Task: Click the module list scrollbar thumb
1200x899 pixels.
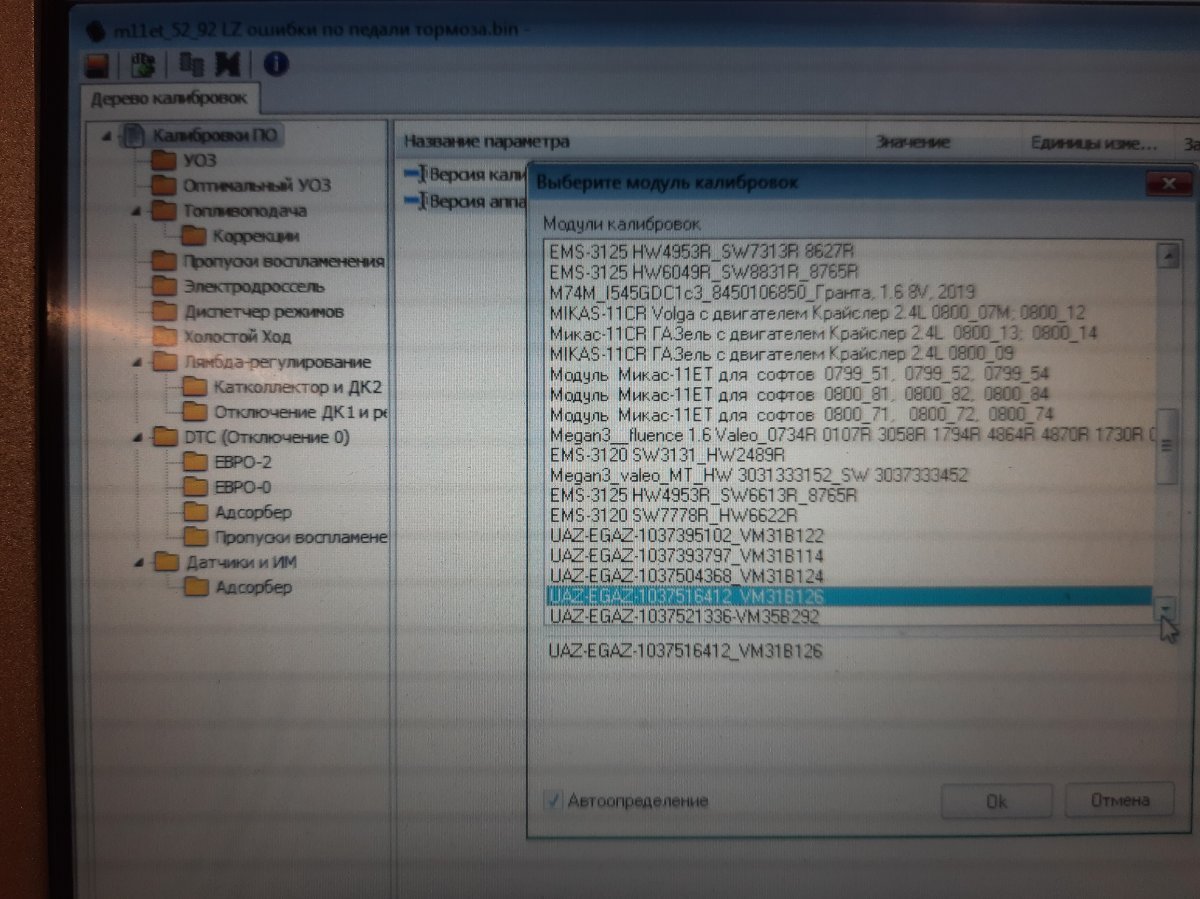Action: (x=1166, y=446)
